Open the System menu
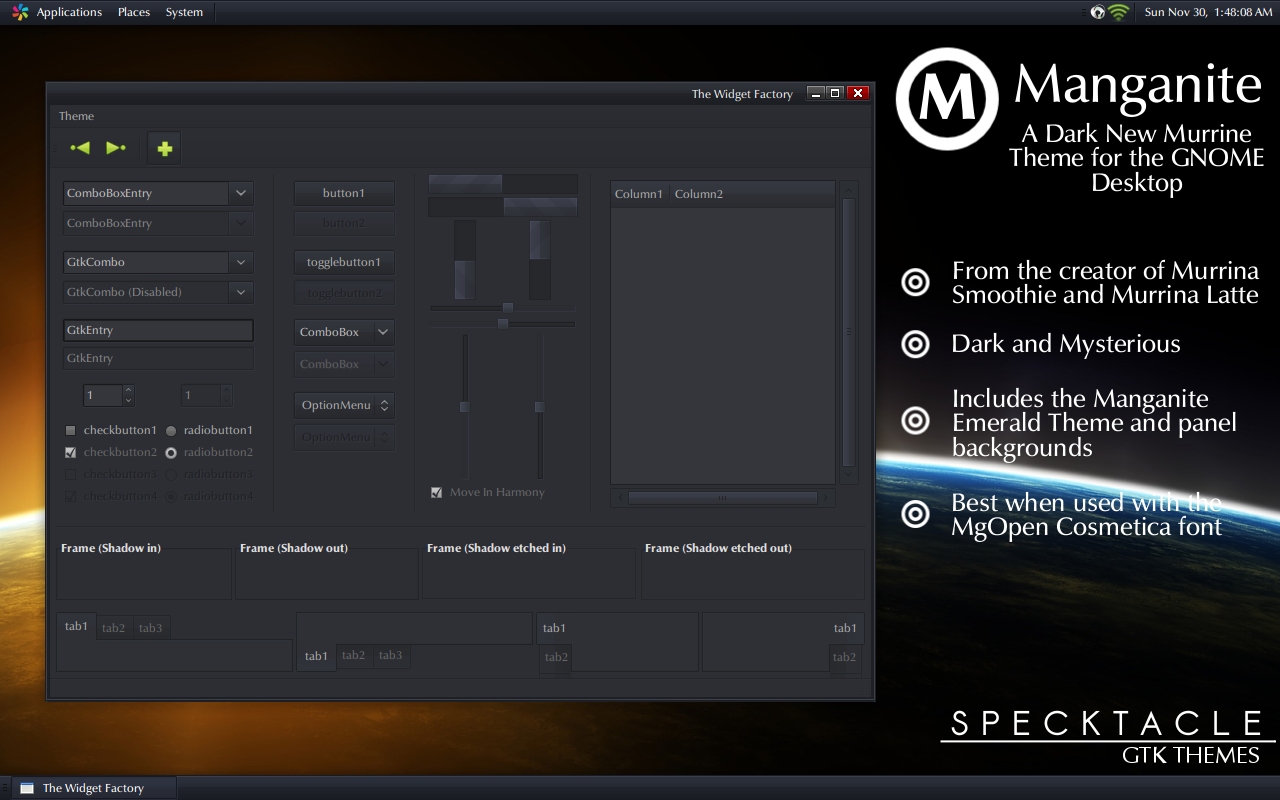 pos(184,12)
